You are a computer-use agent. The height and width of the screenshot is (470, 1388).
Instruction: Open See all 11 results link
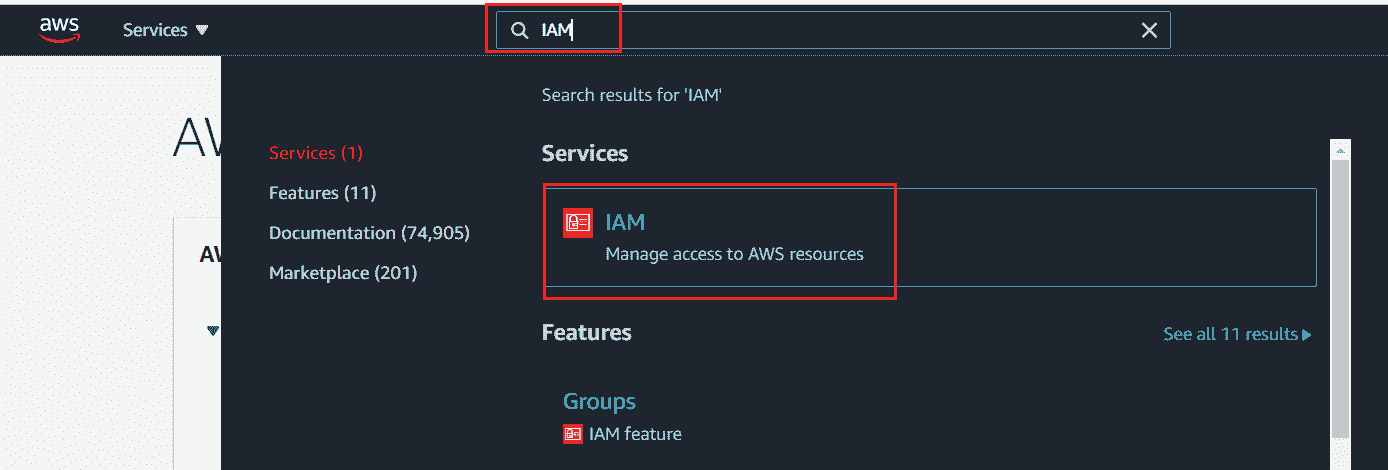coord(1237,334)
